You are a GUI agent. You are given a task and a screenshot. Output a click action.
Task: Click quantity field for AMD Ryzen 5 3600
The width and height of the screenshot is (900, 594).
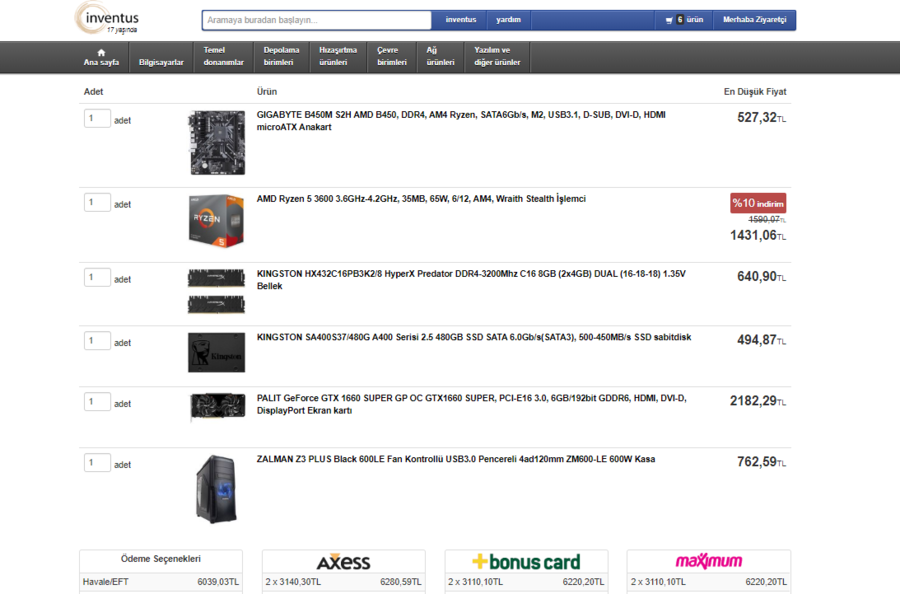click(x=97, y=203)
